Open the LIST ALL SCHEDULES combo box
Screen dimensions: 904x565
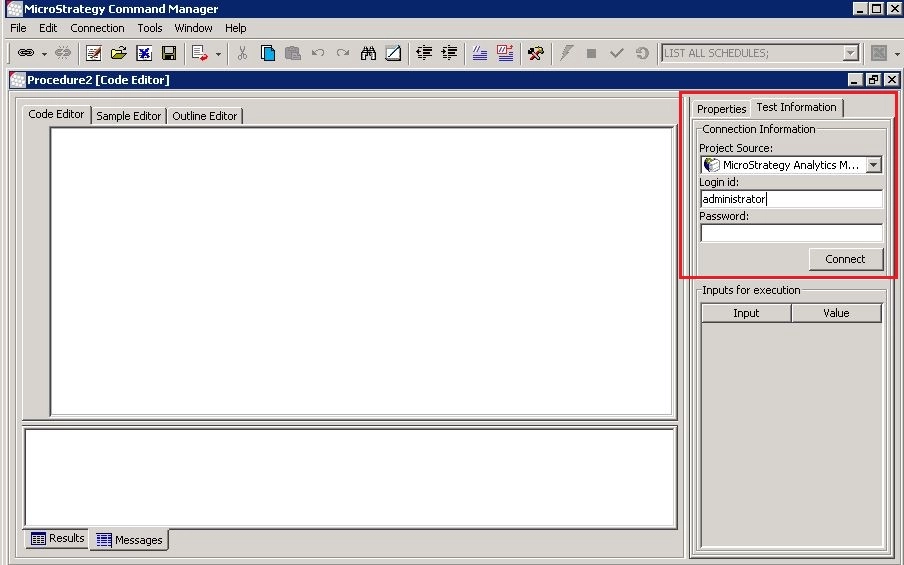(x=851, y=53)
